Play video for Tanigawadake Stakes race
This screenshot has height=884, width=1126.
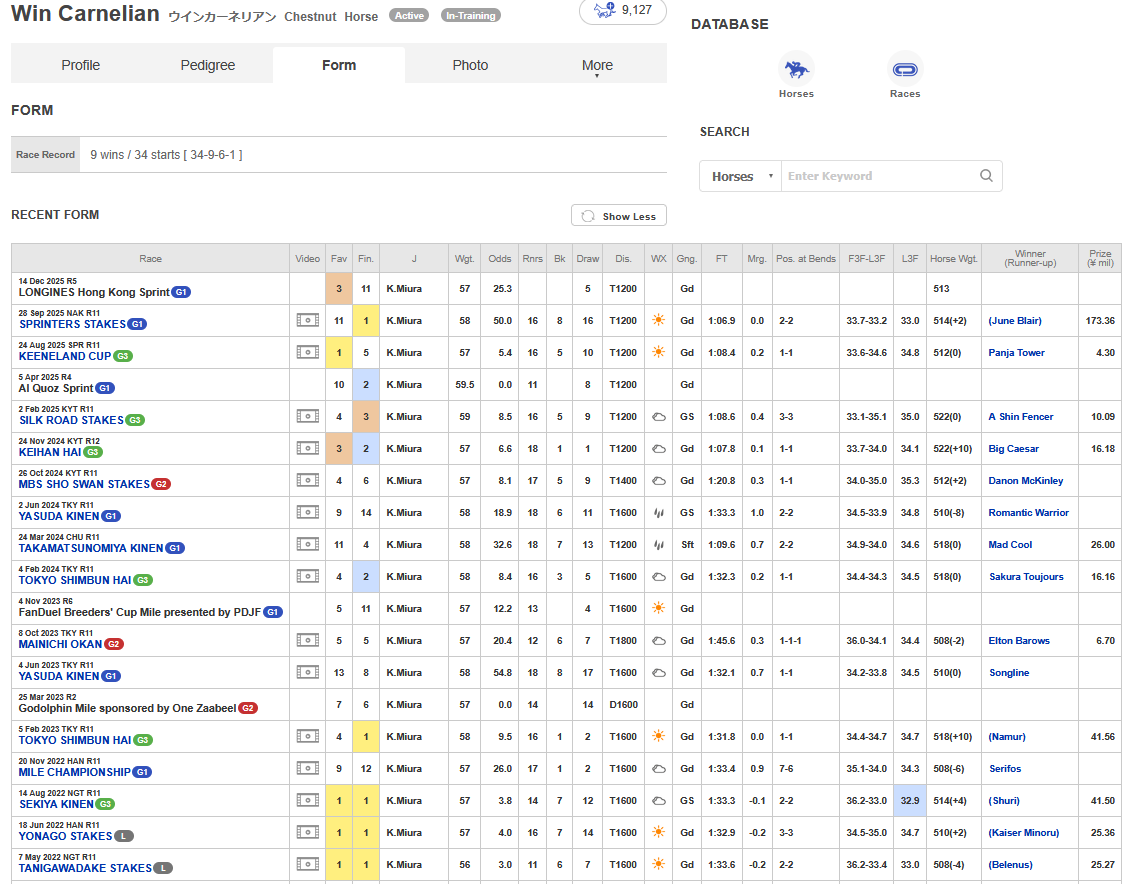[x=307, y=865]
